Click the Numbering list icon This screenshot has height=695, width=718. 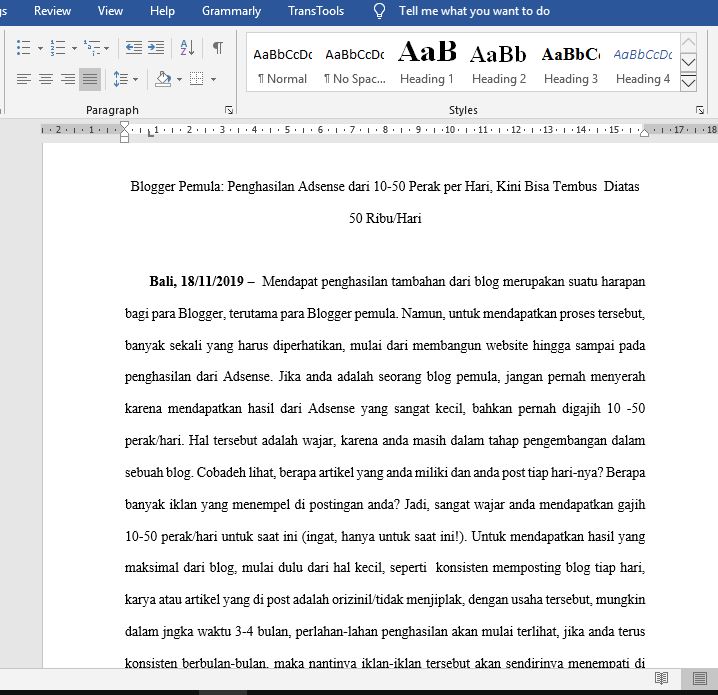click(58, 48)
